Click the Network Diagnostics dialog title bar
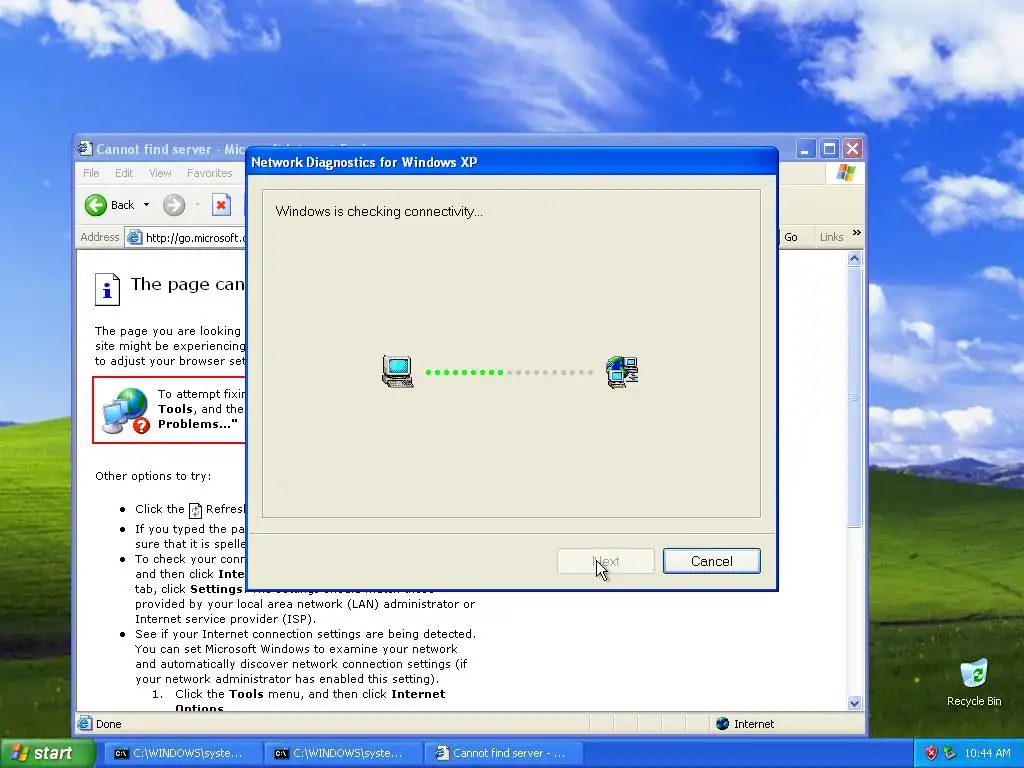Viewport: 1024px width, 768px height. click(512, 162)
